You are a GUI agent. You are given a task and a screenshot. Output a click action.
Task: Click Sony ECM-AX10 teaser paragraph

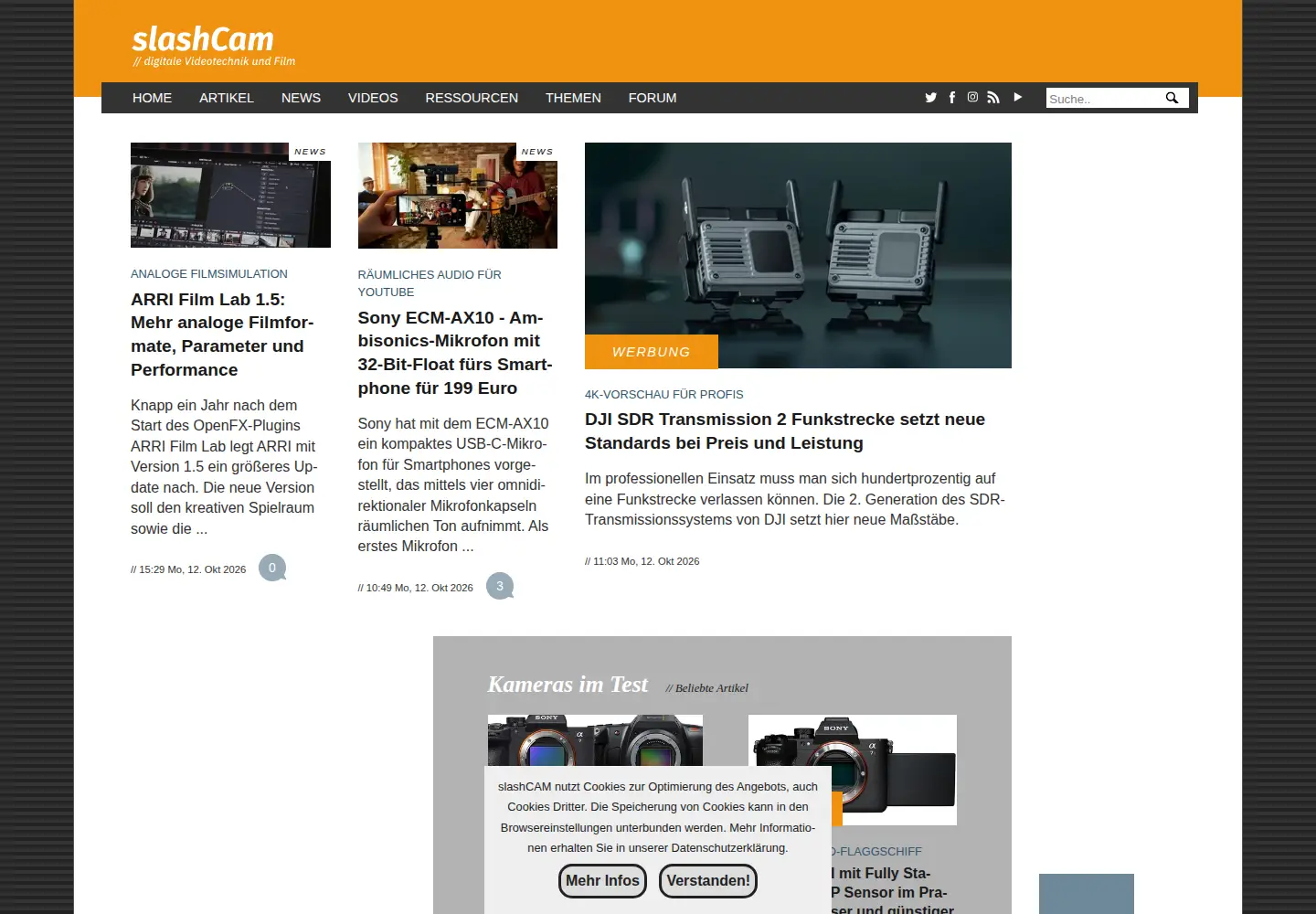tap(453, 484)
